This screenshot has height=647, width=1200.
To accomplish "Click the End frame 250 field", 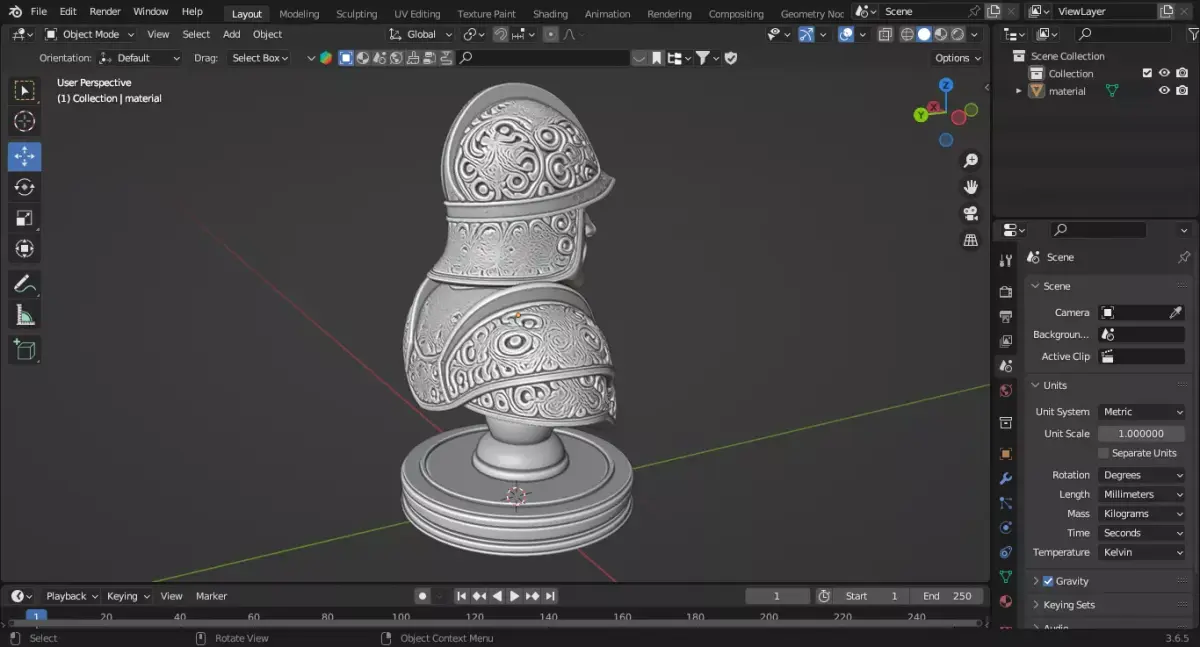I will coord(948,596).
